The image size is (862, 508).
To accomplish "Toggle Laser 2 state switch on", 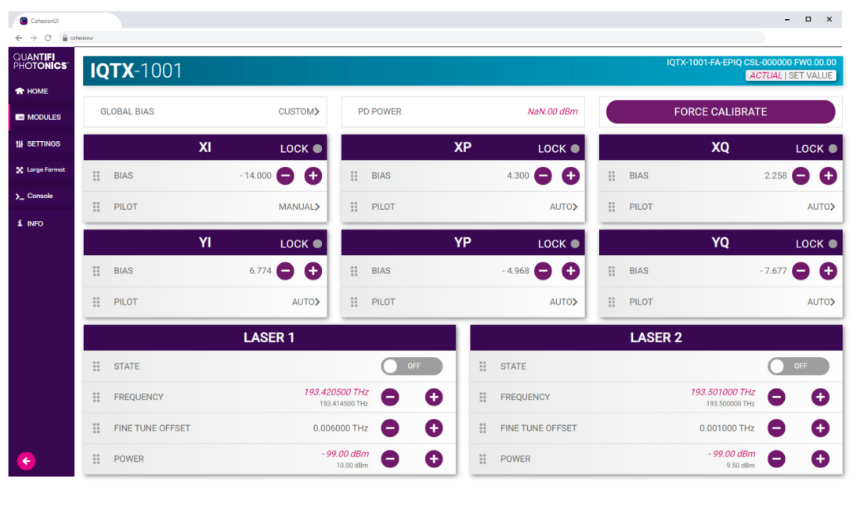I will click(798, 366).
